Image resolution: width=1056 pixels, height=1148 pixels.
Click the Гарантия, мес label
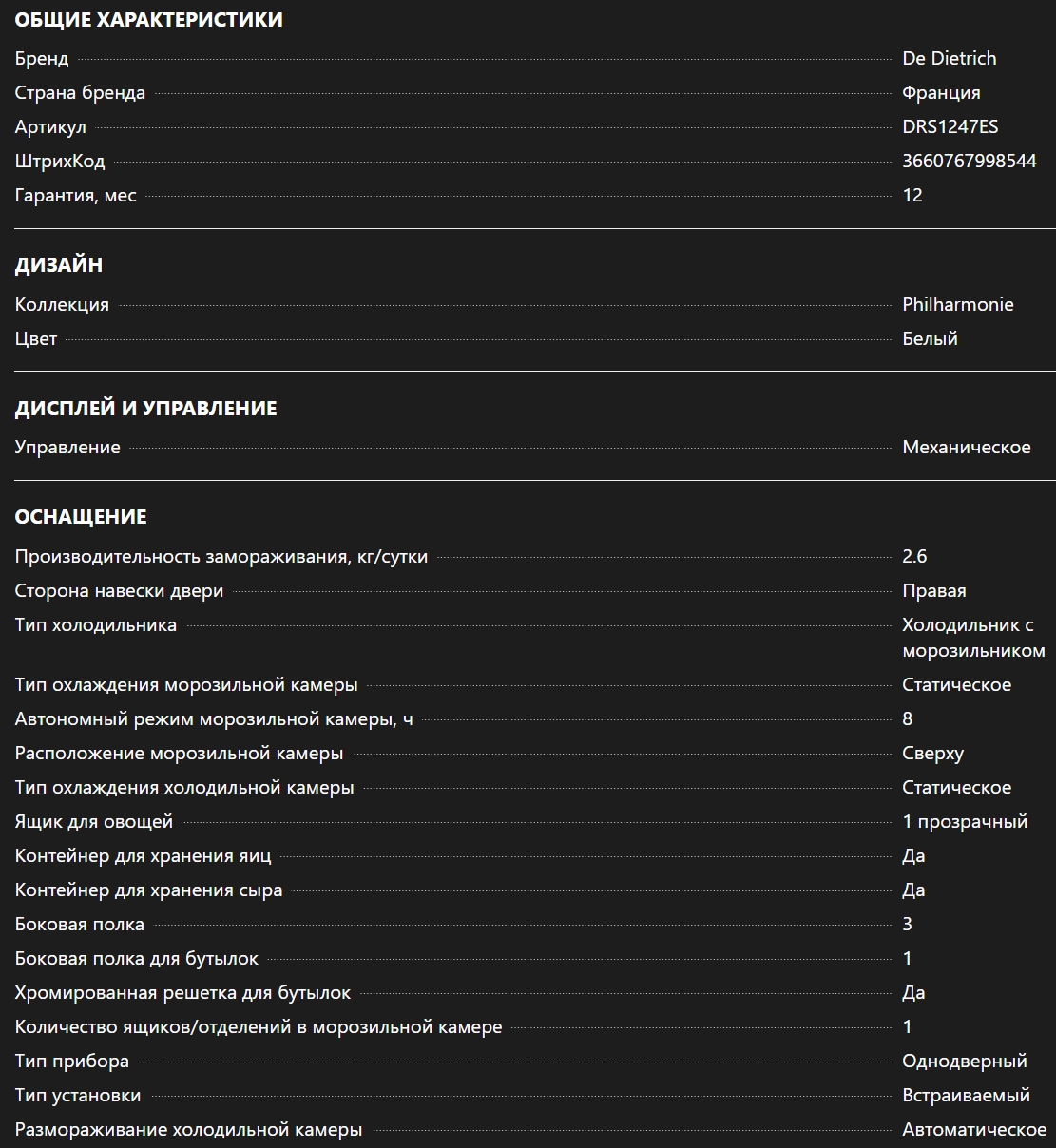coord(76,195)
